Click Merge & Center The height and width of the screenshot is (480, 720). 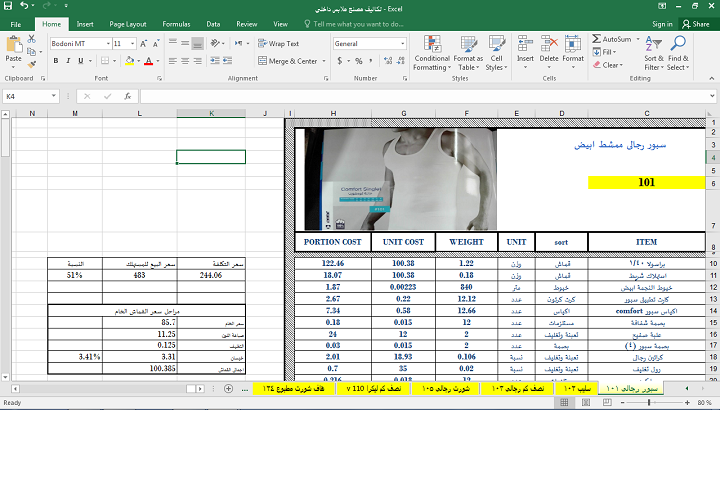coord(288,61)
